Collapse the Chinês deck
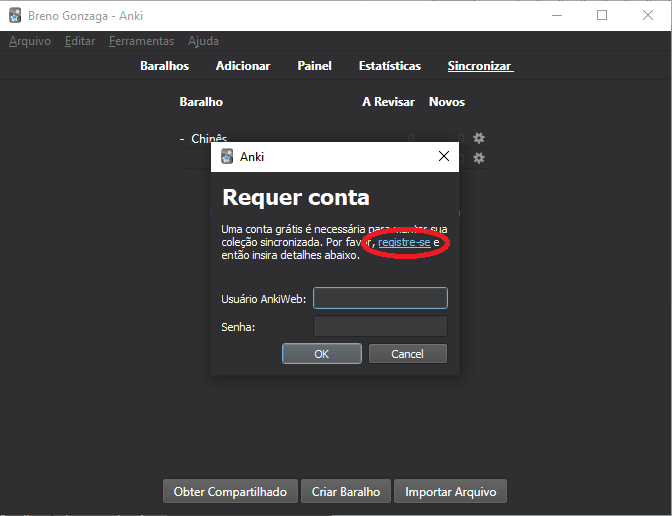This screenshot has width=672, height=516. pos(182,139)
